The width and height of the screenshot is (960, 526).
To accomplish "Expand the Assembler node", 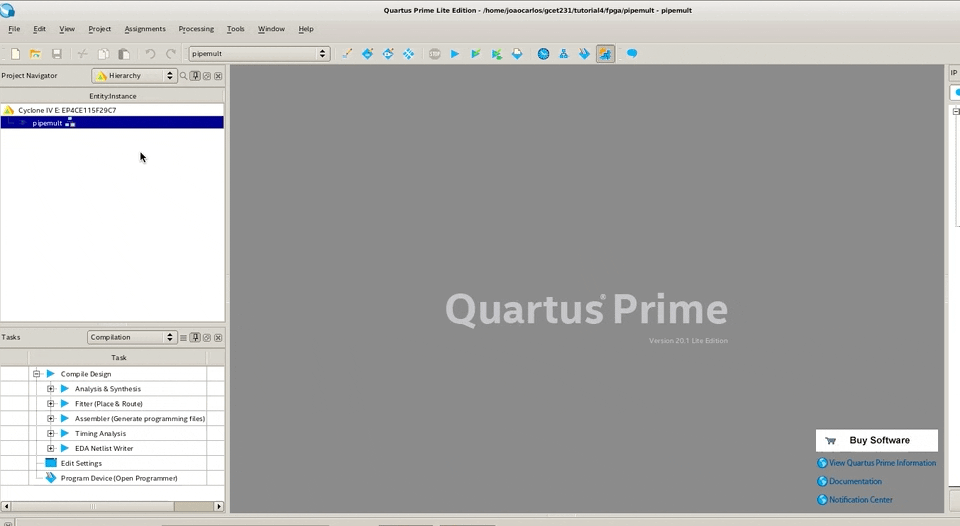I will (x=51, y=419).
